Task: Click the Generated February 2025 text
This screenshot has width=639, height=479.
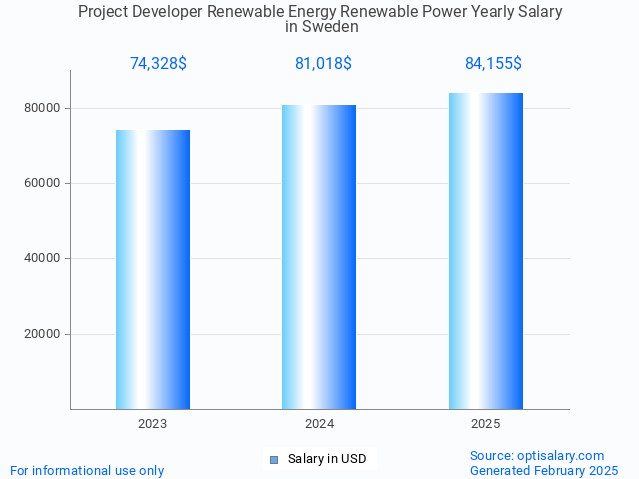Action: point(544,470)
